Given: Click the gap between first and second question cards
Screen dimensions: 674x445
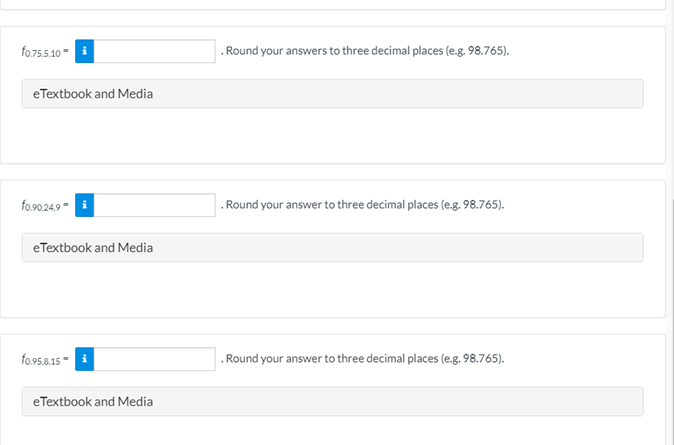Looking at the screenshot, I should pyautogui.click(x=332, y=172).
